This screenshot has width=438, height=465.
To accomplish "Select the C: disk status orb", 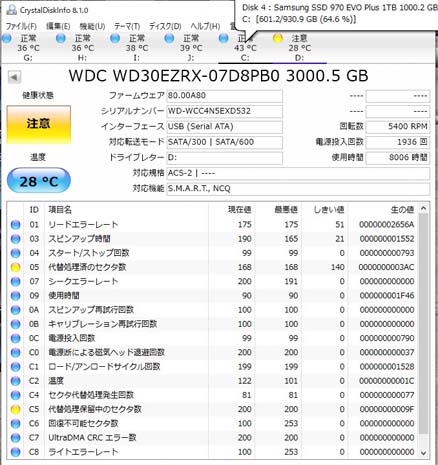I will coord(224,38).
